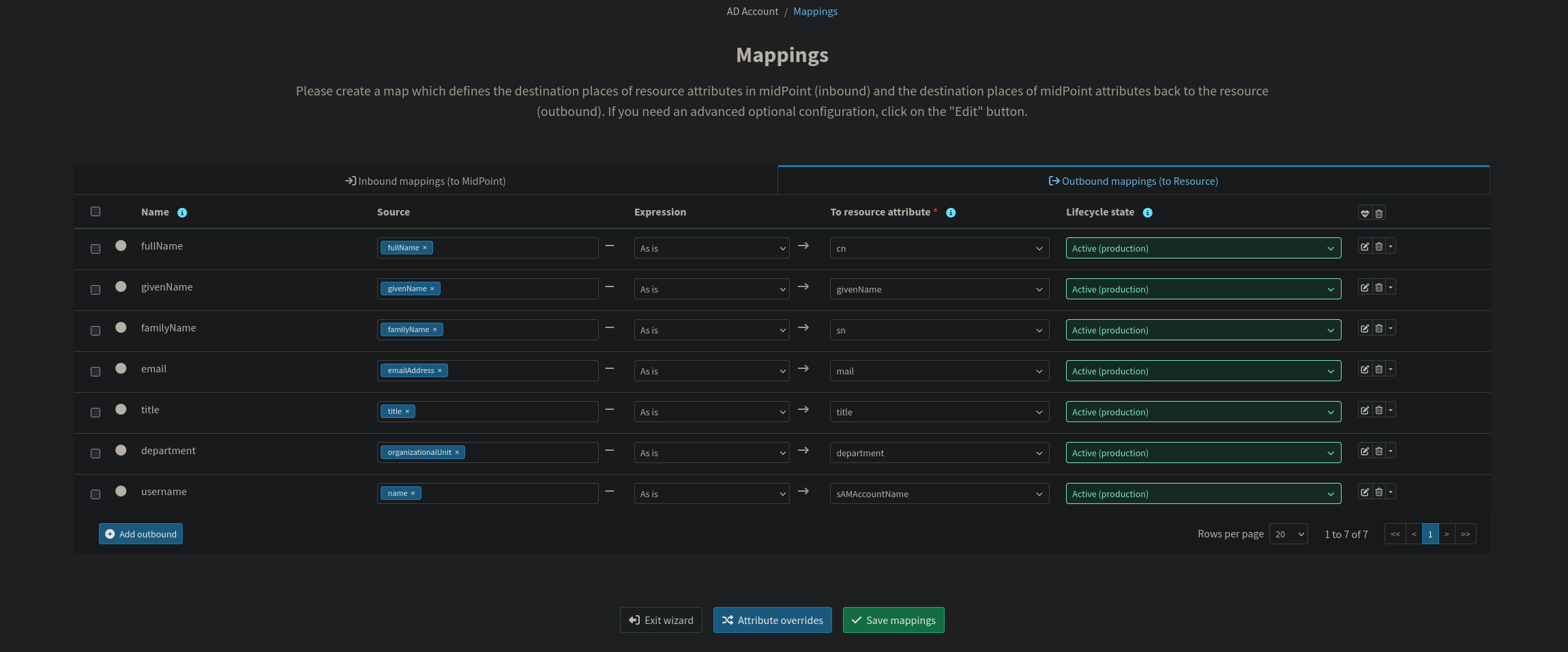The height and width of the screenshot is (652, 1568).
Task: Delete the username mapping row
Action: pos(1379,492)
